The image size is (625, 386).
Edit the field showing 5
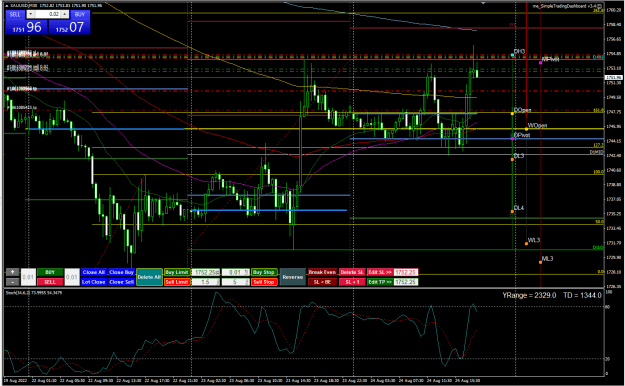[236, 282]
